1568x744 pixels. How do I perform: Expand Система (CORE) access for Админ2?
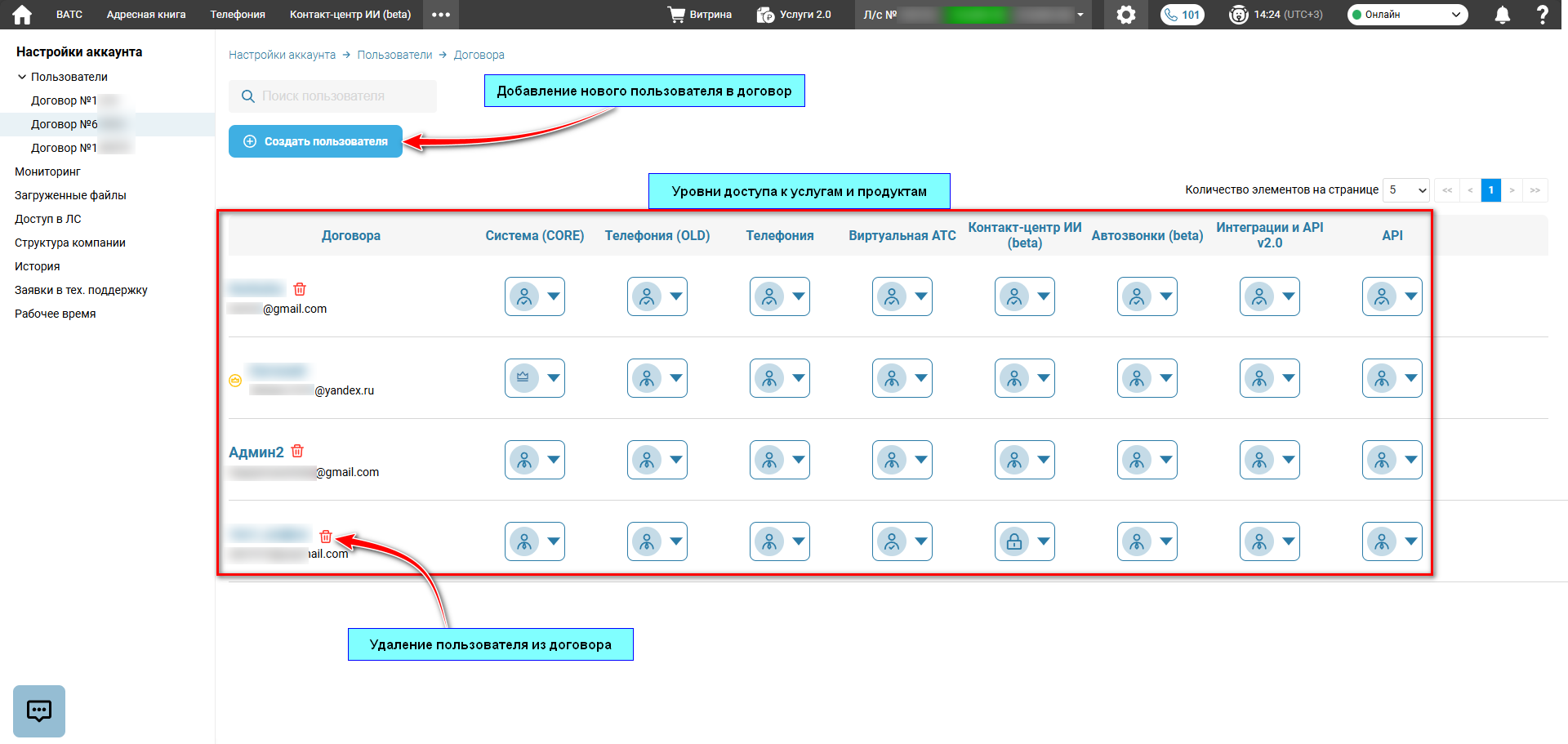click(x=535, y=460)
